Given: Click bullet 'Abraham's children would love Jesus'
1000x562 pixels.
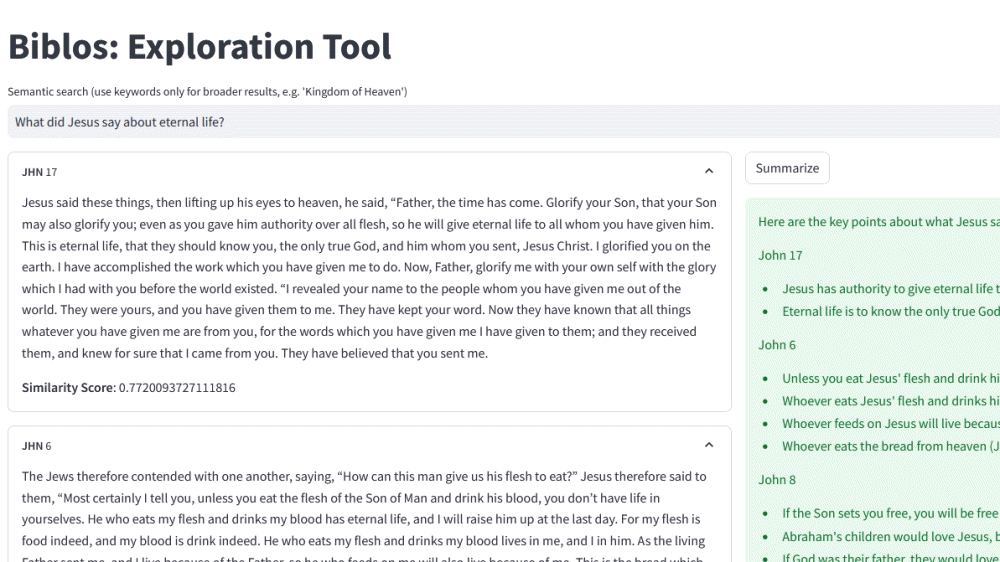Looking at the screenshot, I should pos(890,536).
